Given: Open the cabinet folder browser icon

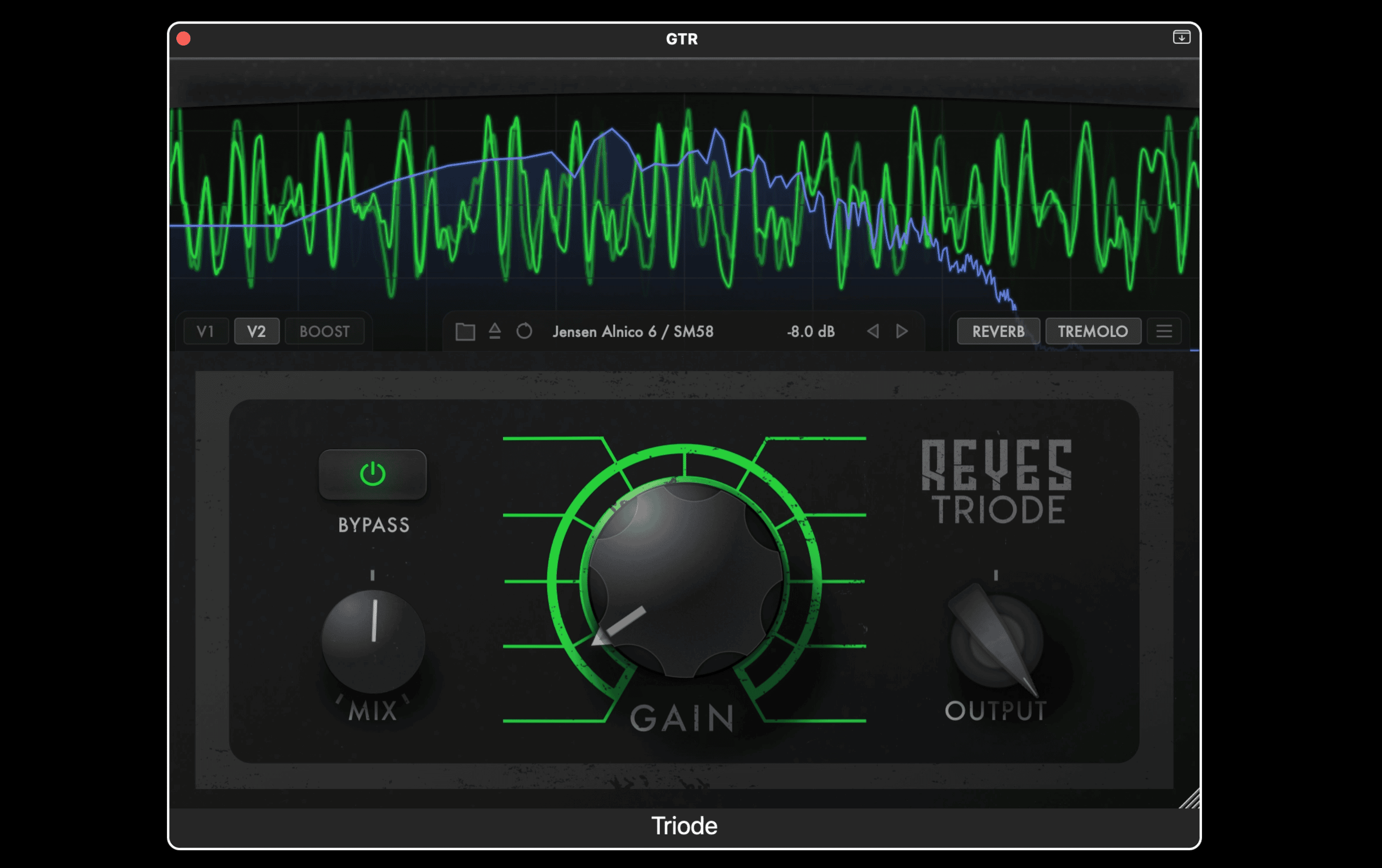Looking at the screenshot, I should (465, 331).
